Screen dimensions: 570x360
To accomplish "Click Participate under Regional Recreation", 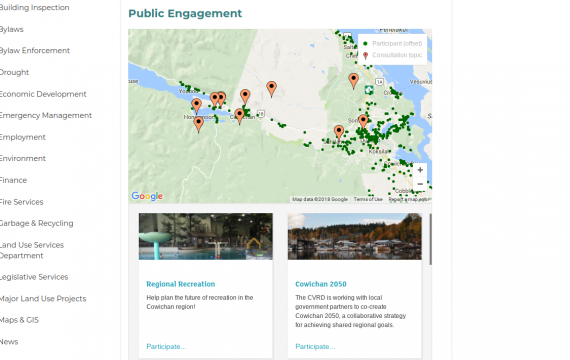I will coord(166,347).
